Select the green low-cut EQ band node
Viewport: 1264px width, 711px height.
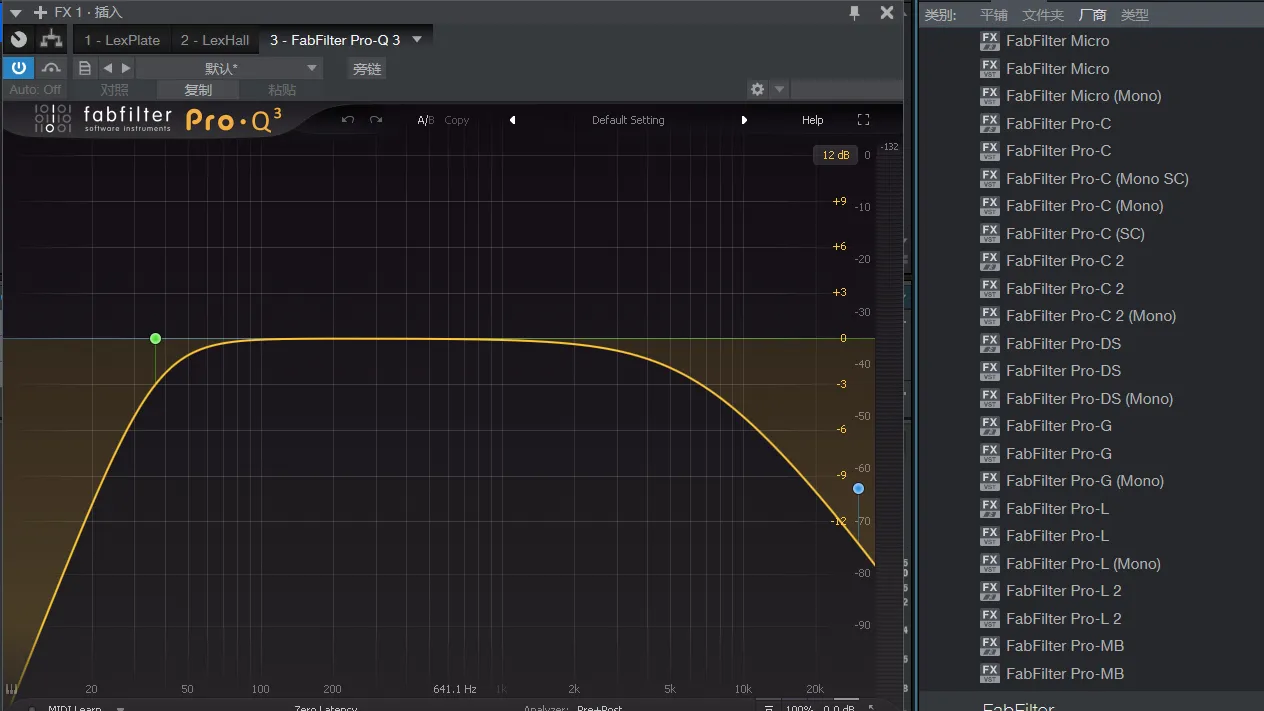pos(155,339)
